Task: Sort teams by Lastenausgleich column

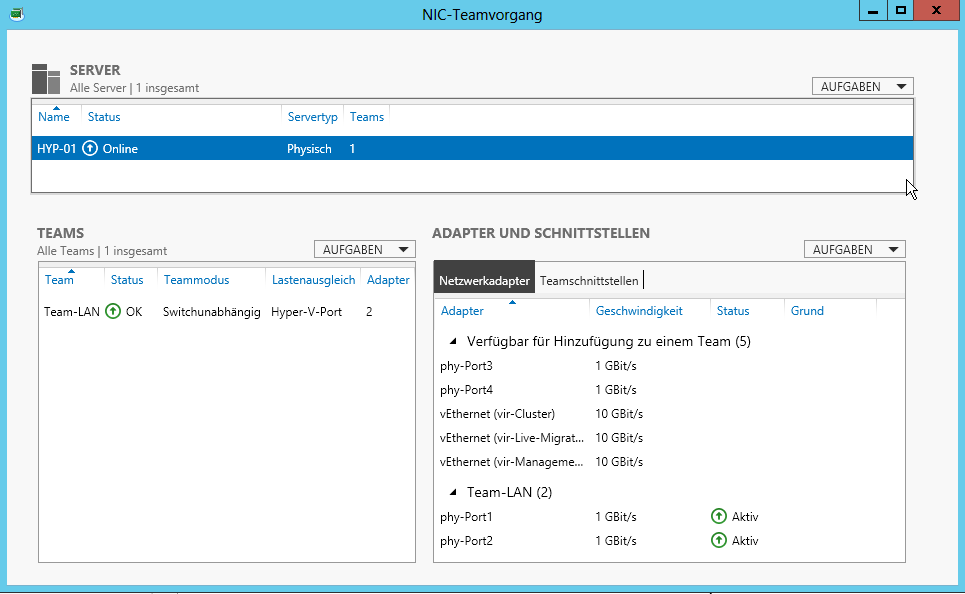Action: coord(313,280)
